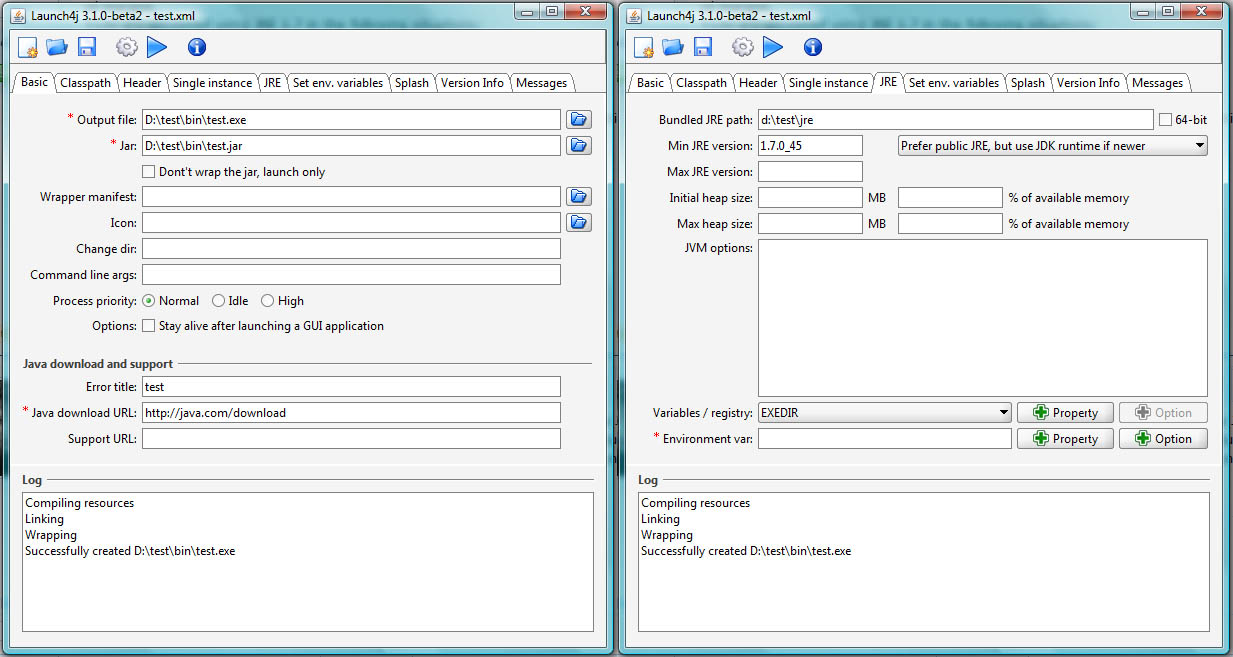
Task: Click the "Linking" line in left Log
Action: pos(44,519)
